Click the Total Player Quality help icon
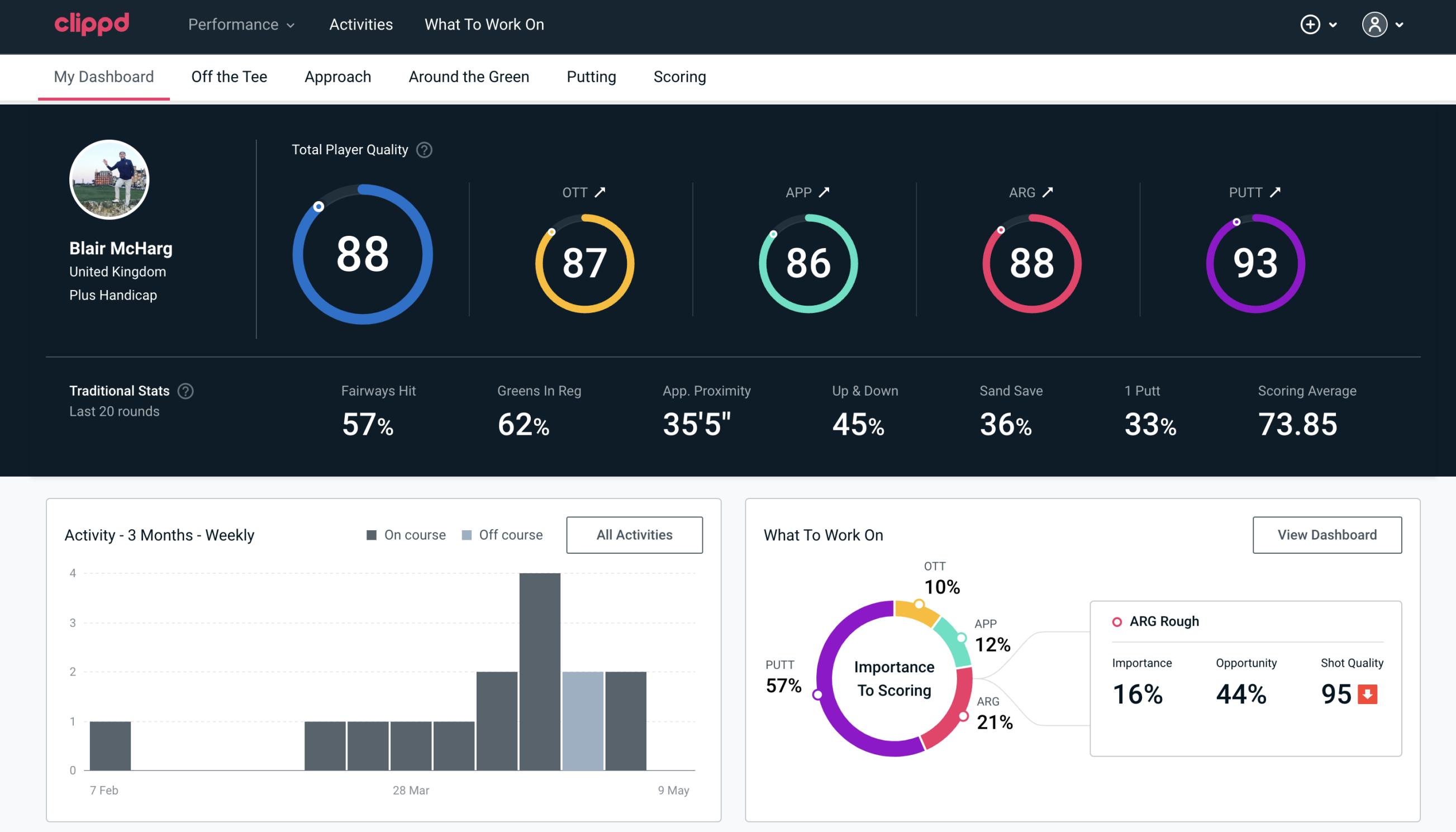 point(423,149)
